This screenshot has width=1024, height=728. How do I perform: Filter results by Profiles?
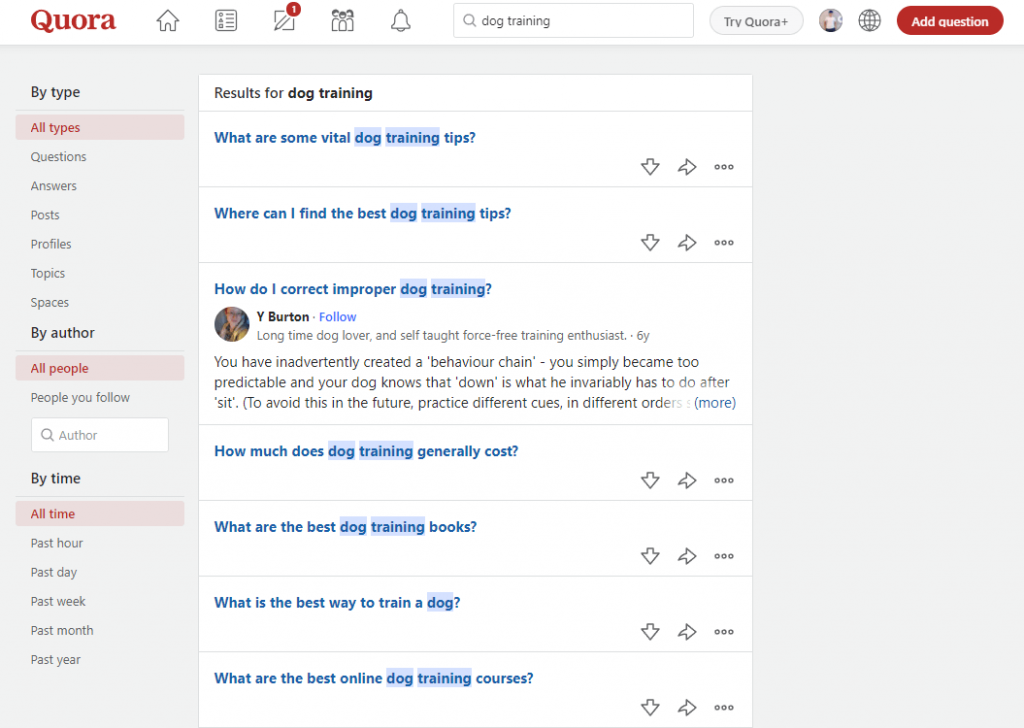pyautogui.click(x=51, y=244)
